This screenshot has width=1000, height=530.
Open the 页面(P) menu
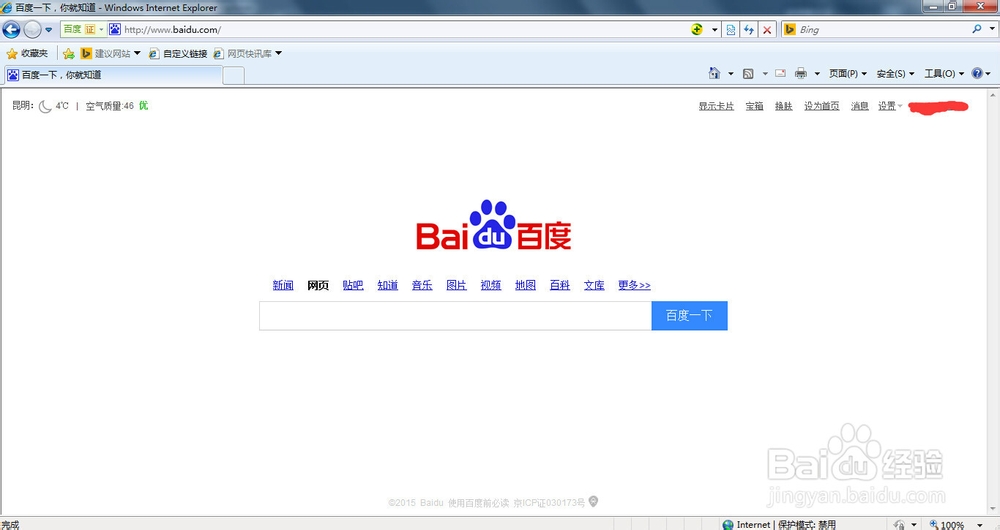[848, 73]
